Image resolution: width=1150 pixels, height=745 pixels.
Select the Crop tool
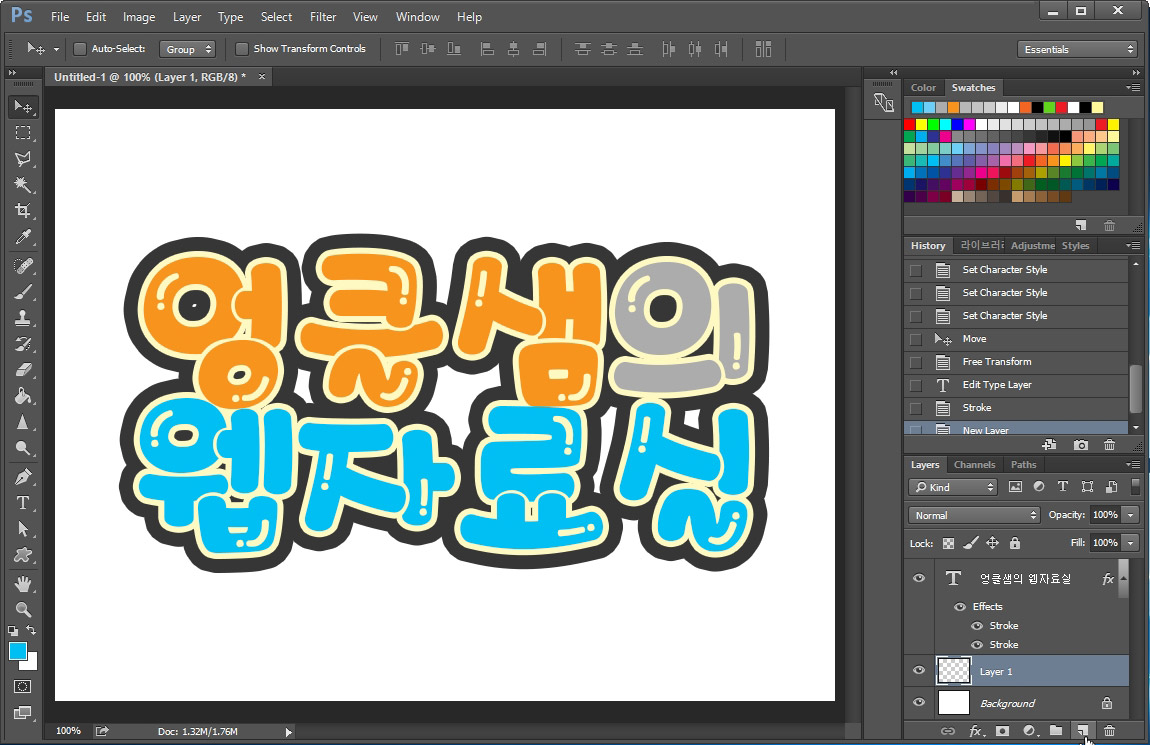point(23,211)
